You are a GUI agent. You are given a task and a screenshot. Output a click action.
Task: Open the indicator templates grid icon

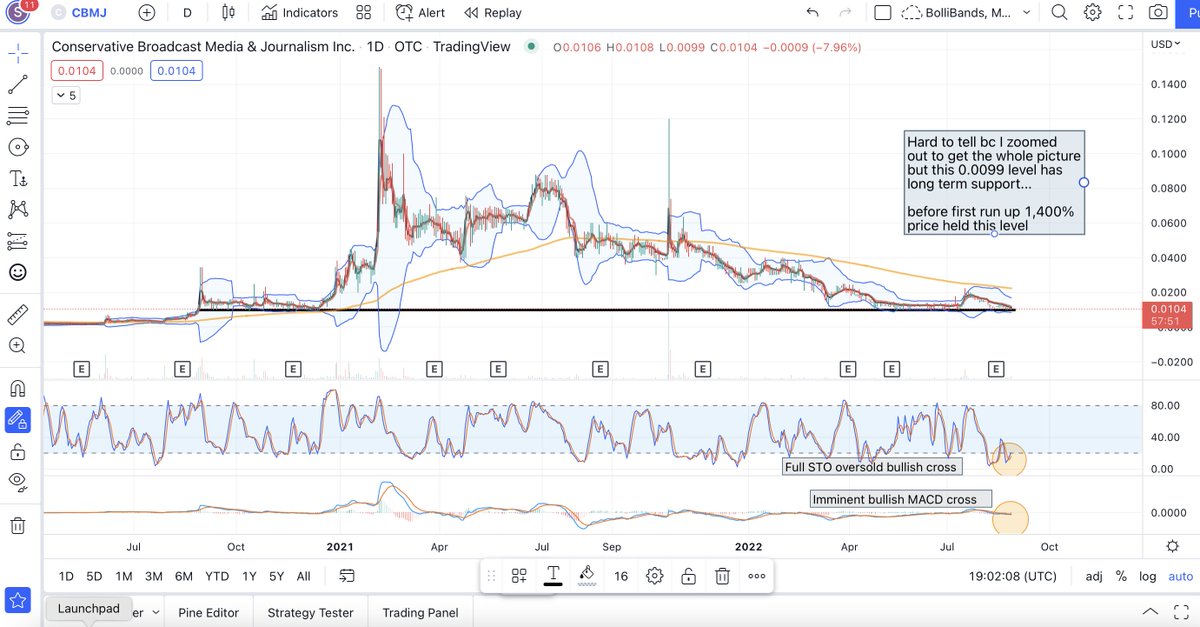(x=363, y=13)
